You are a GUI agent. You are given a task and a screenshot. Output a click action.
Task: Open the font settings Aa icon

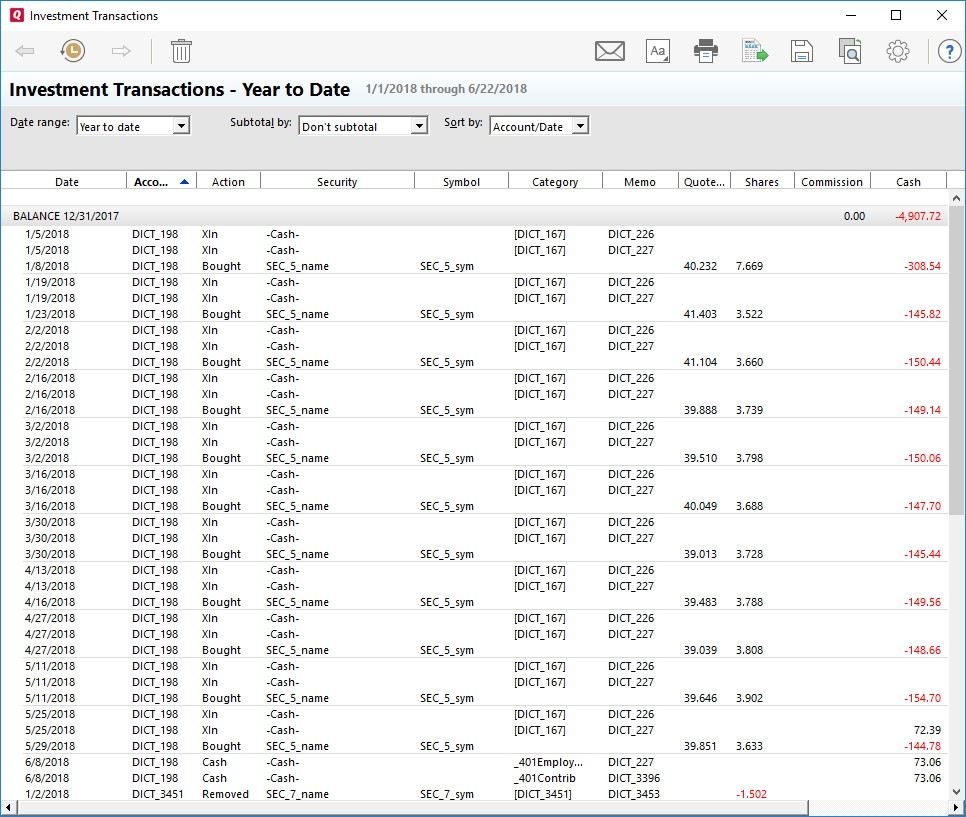pyautogui.click(x=657, y=51)
